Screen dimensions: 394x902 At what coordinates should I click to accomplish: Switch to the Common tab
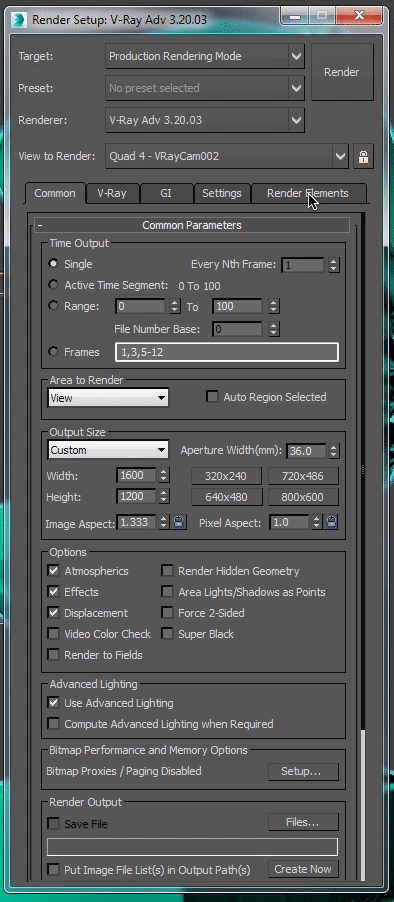(x=55, y=193)
